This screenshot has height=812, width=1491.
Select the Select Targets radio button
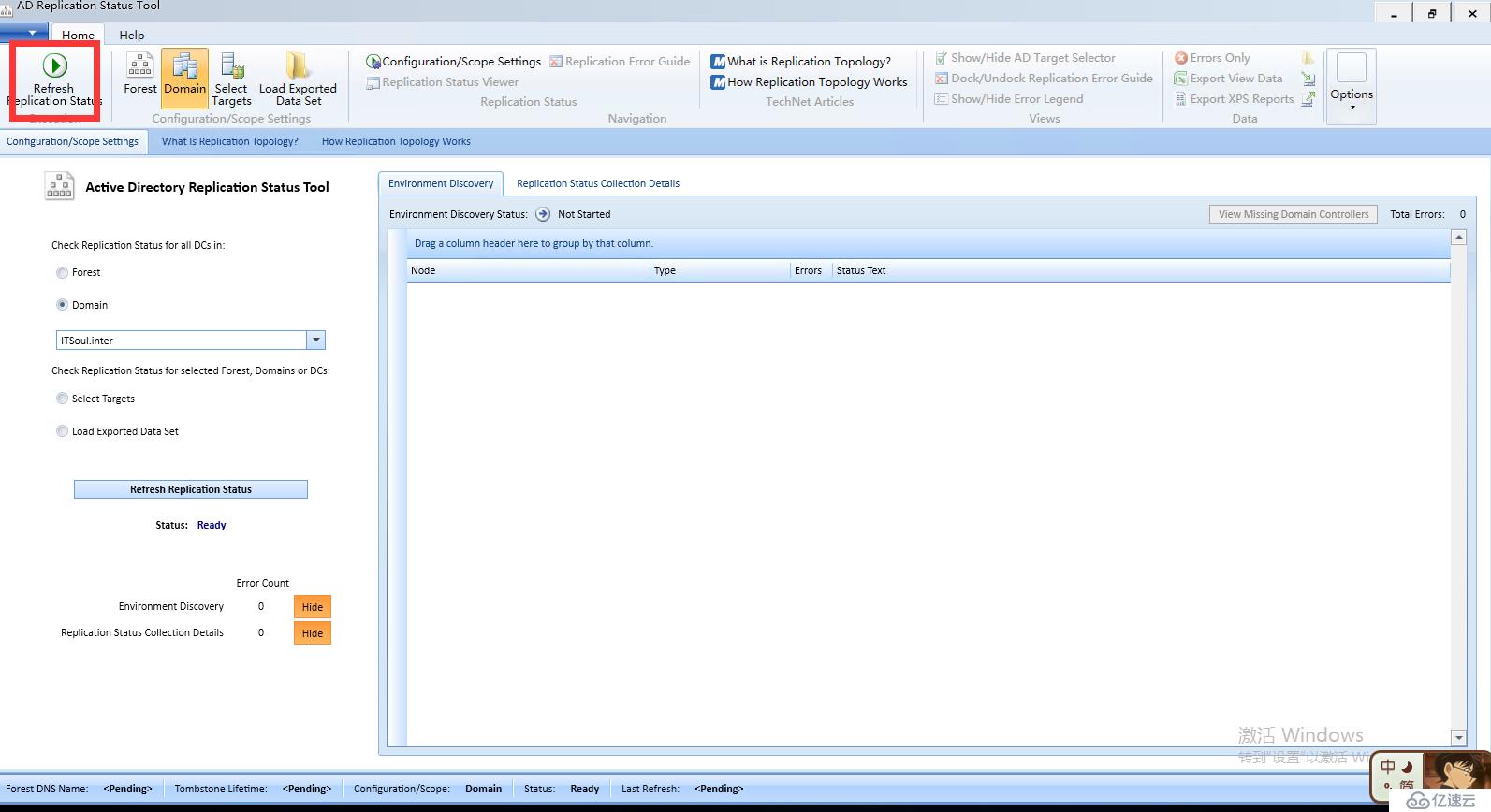[62, 399]
